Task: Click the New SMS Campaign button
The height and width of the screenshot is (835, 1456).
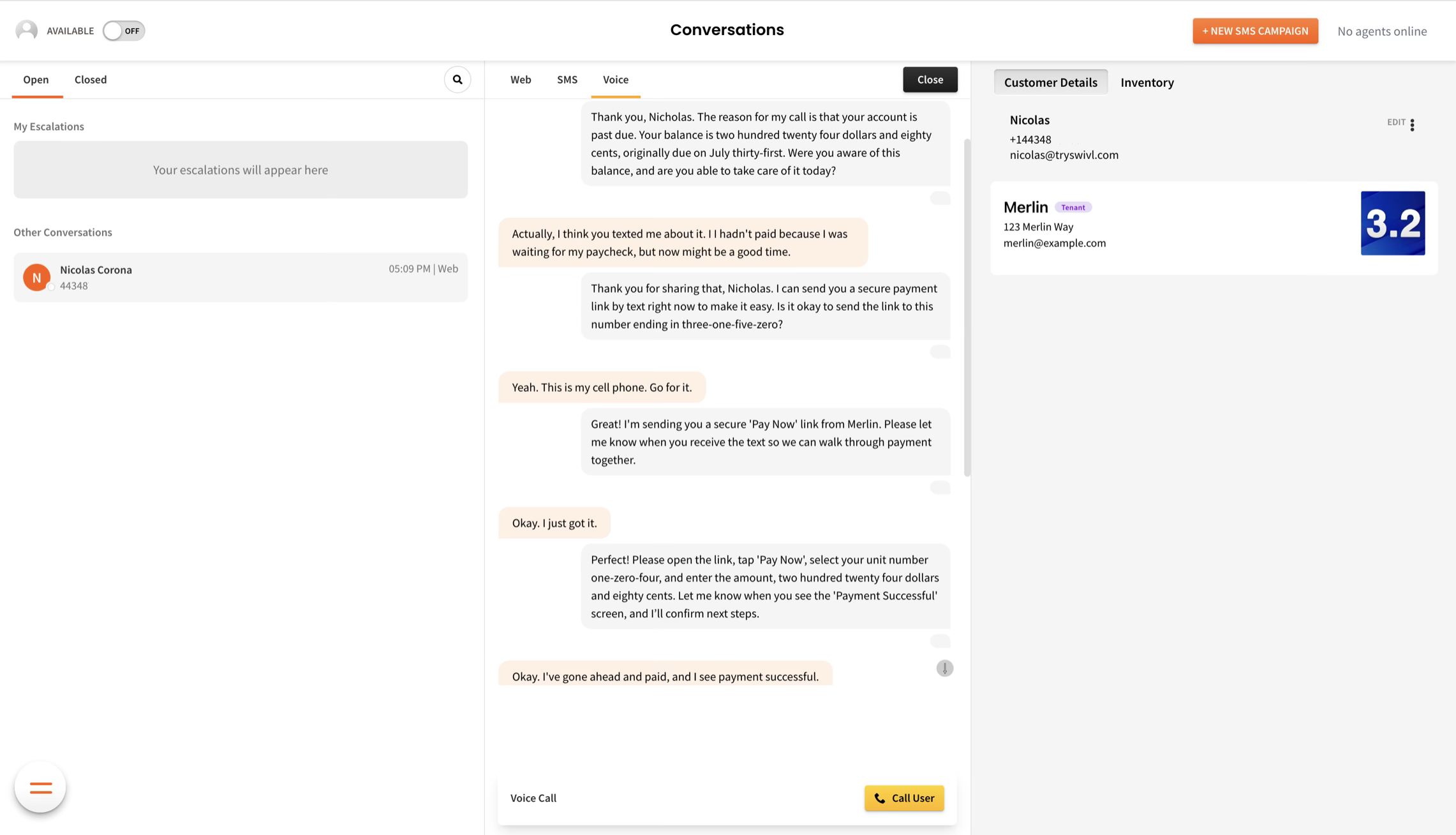Action: [x=1255, y=31]
